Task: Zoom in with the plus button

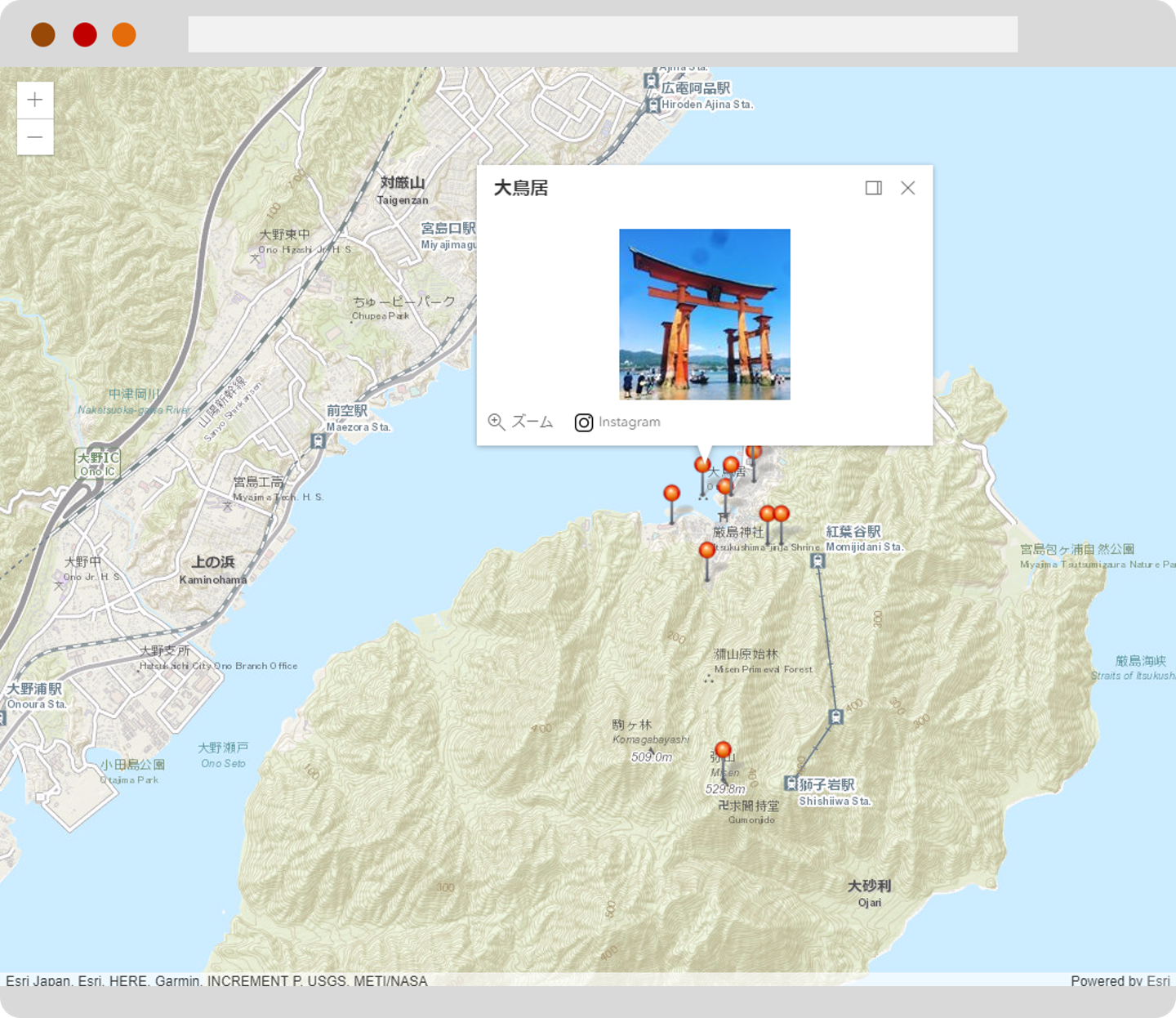Action: point(35,100)
